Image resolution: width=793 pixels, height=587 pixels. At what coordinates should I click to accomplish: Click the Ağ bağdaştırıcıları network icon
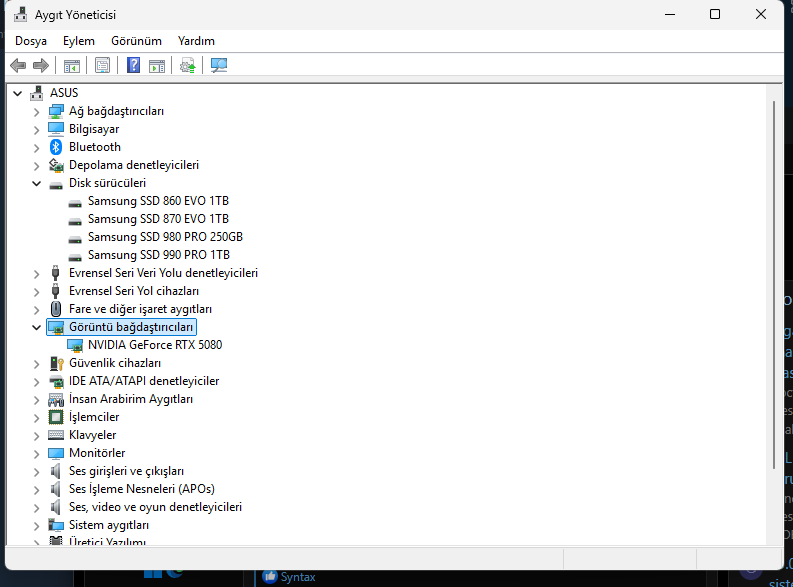[56, 111]
